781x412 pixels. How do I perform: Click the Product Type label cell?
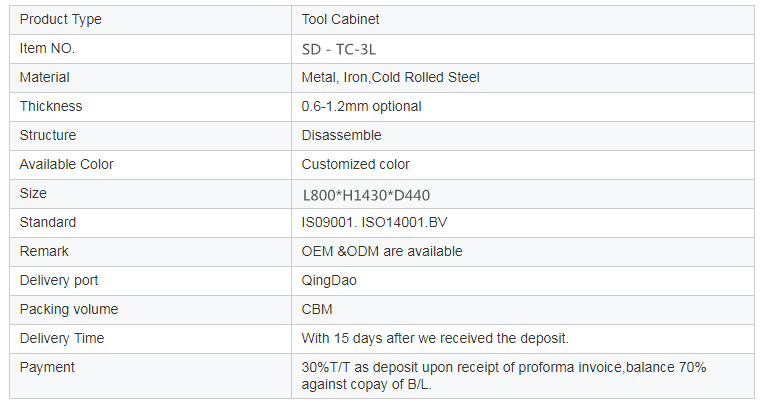click(x=150, y=20)
